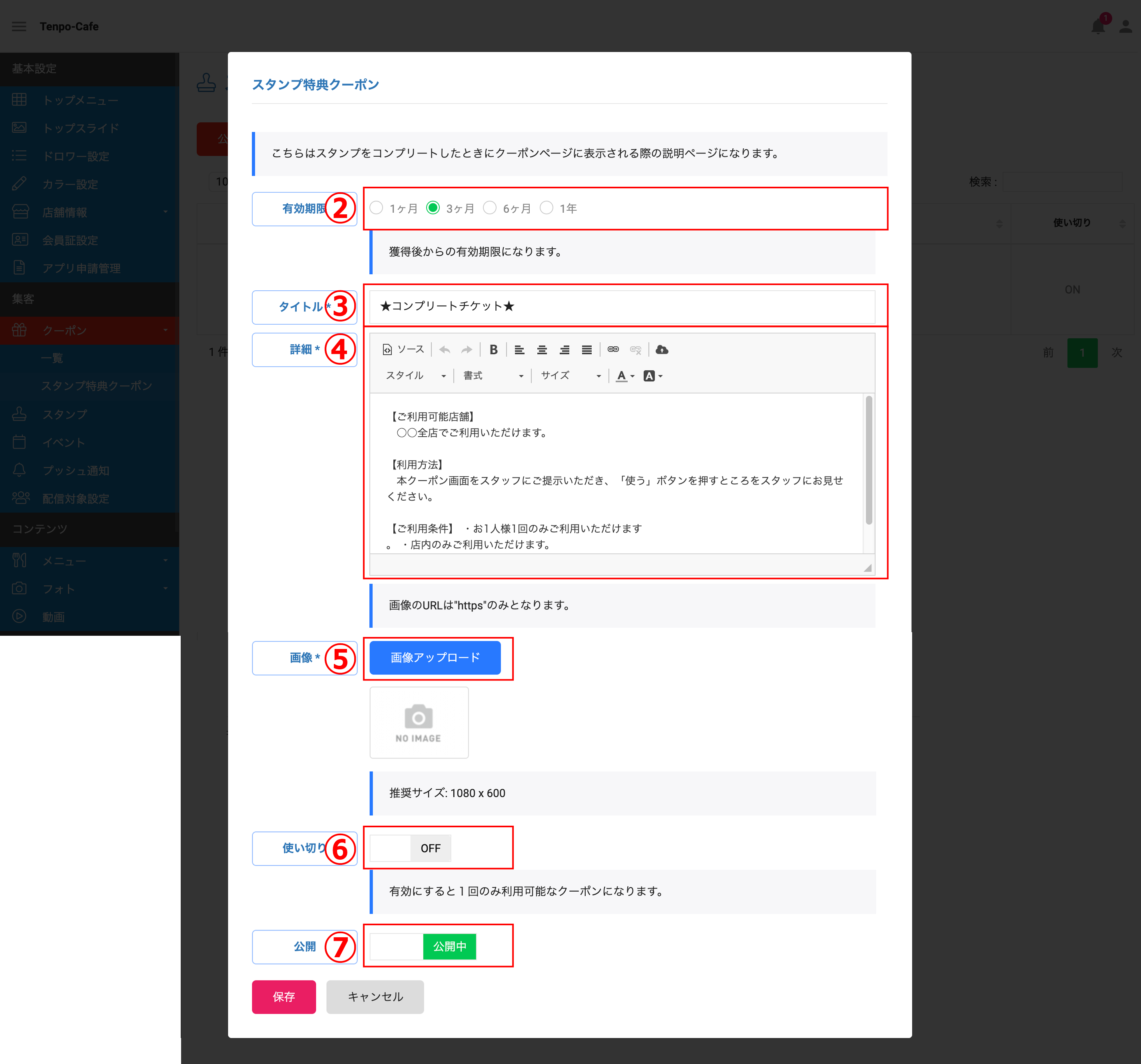Viewport: 1141px width, 1064px height.
Task: Click inside the 詳細 editor text area
Action: (x=616, y=473)
